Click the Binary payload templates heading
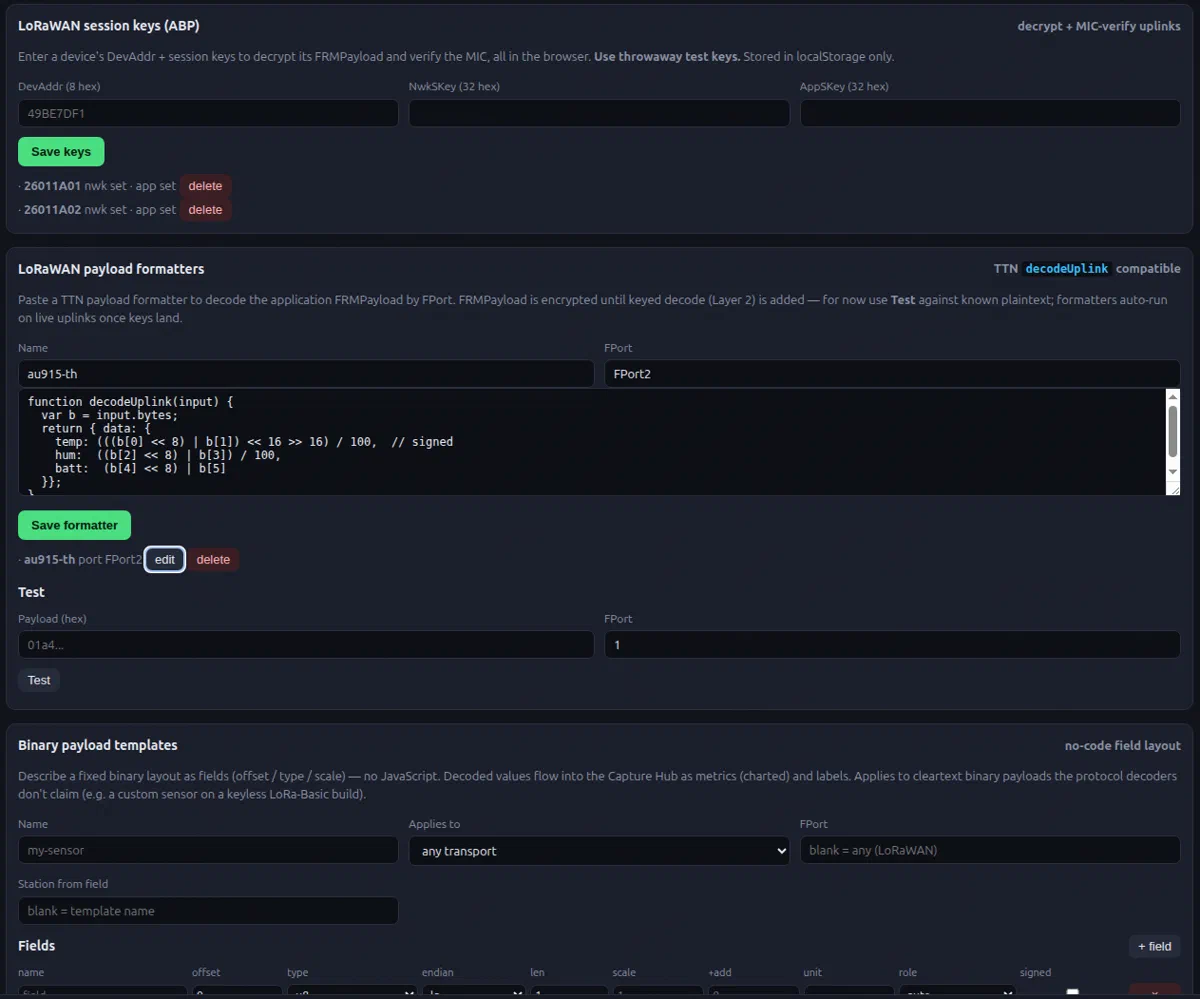Screen dimensions: 1200x999 tap(98, 745)
